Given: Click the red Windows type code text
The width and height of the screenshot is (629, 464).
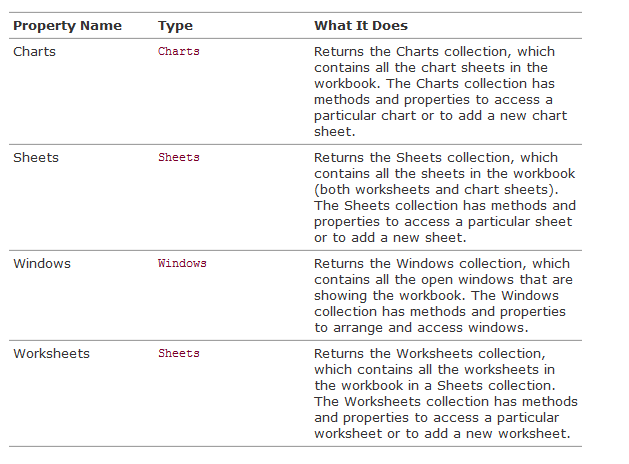Looking at the screenshot, I should 182,263.
